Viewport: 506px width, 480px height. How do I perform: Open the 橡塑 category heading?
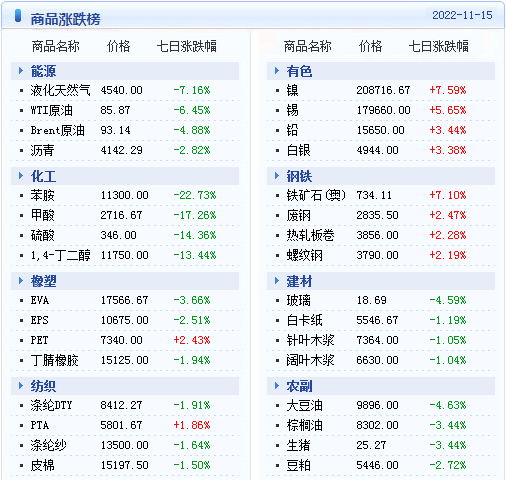[x=43, y=281]
